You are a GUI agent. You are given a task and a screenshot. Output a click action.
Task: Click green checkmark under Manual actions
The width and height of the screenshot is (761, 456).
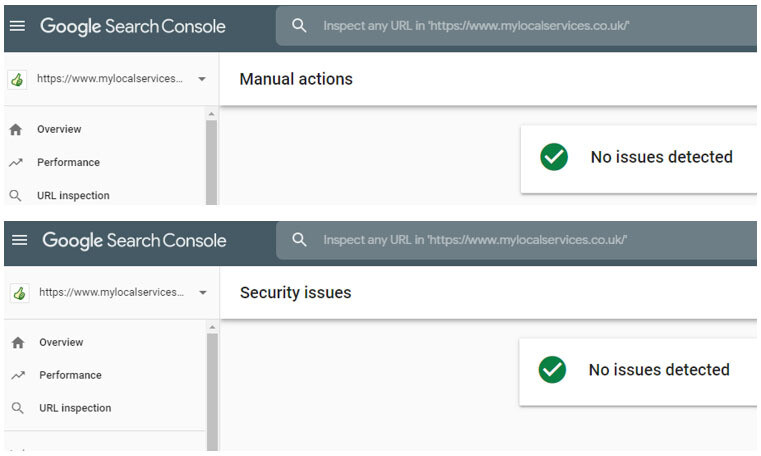553,157
